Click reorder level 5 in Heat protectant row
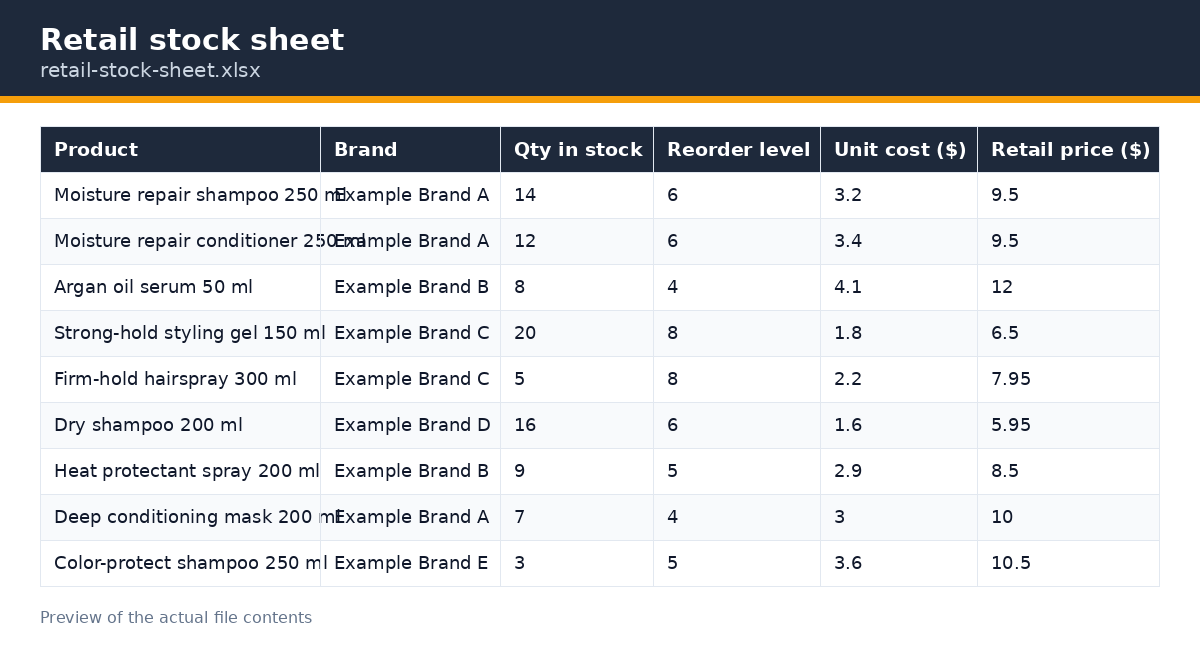Screen dimensions: 1200x656 point(737,472)
